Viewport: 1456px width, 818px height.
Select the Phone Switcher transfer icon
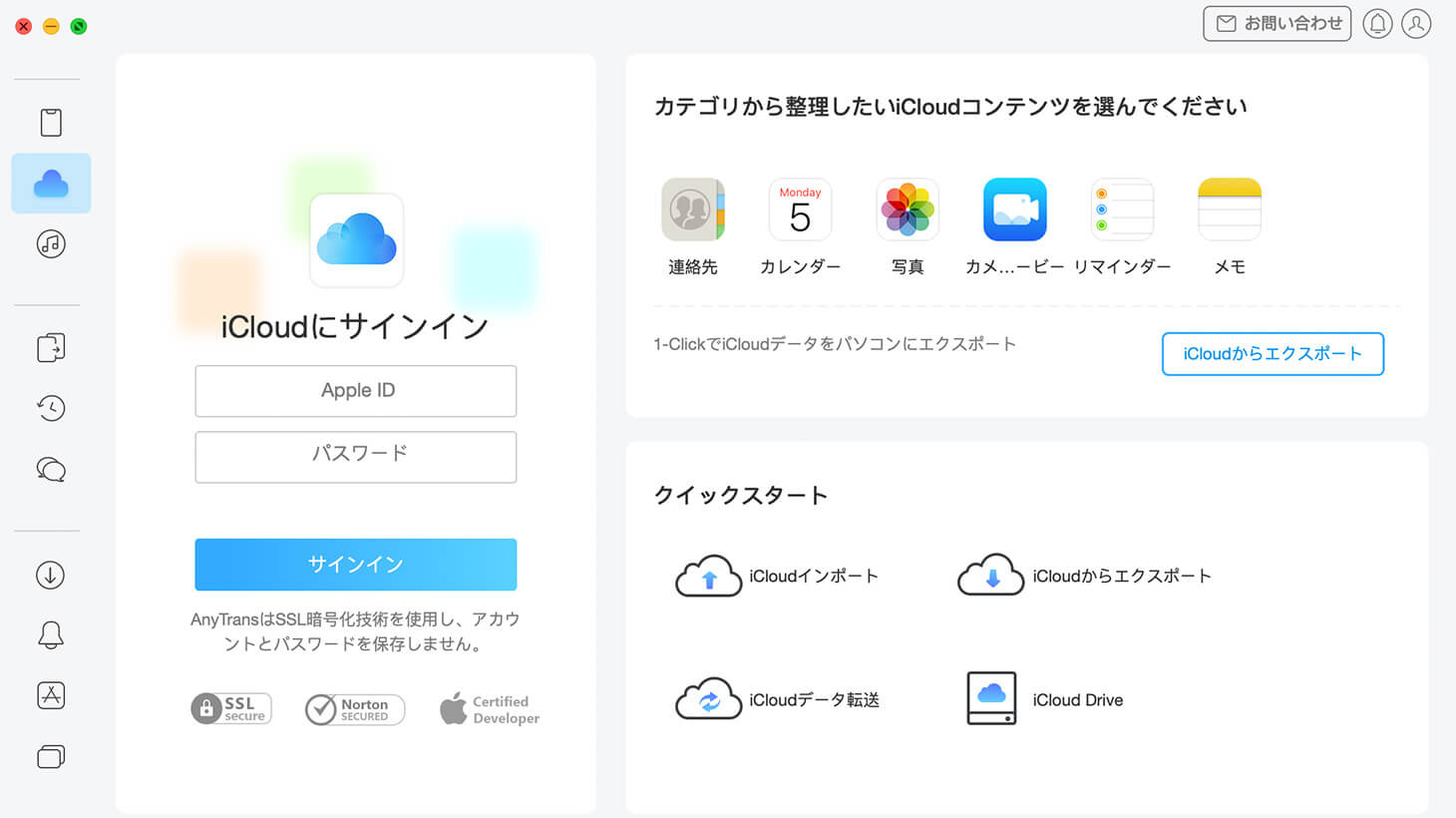click(50, 347)
